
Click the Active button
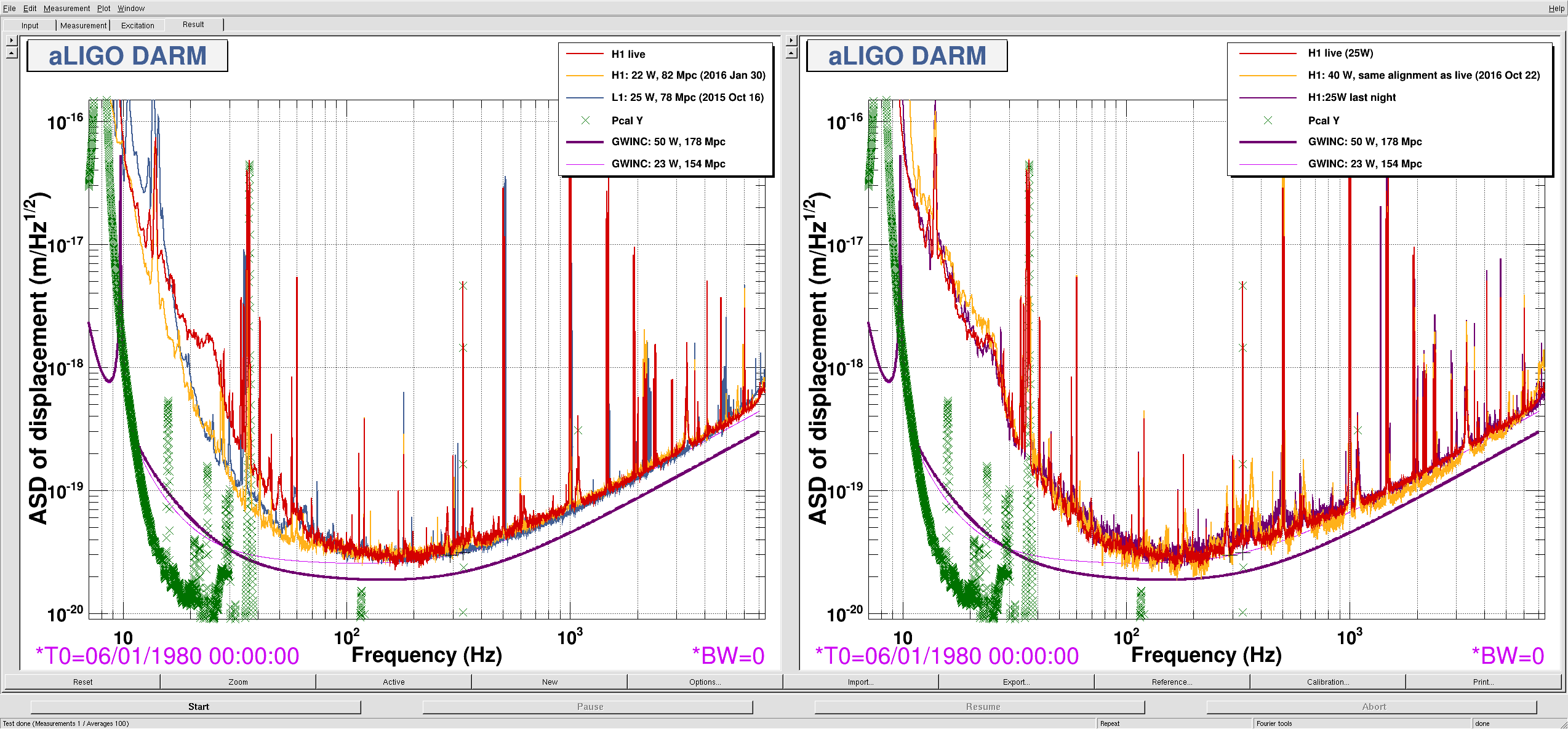coord(394,682)
